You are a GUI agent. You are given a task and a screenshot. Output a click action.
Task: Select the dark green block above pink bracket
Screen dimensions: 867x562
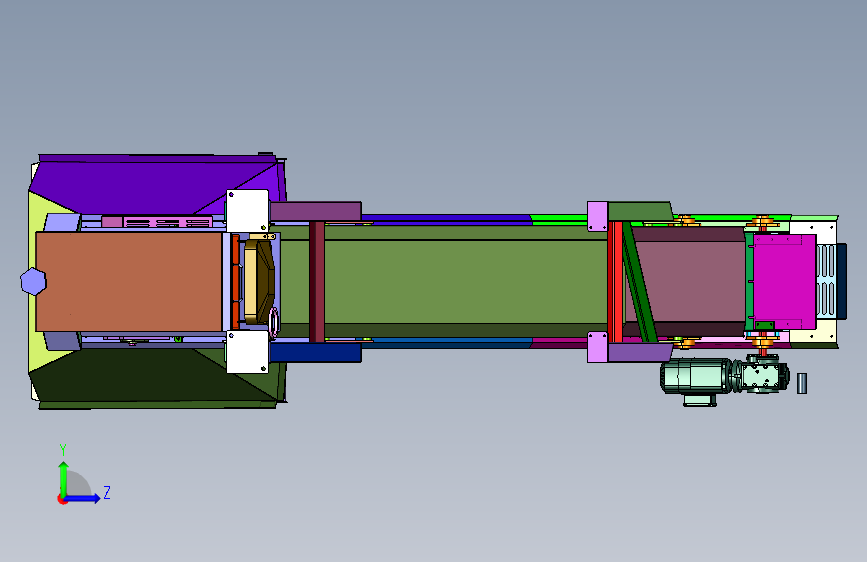click(x=640, y=211)
